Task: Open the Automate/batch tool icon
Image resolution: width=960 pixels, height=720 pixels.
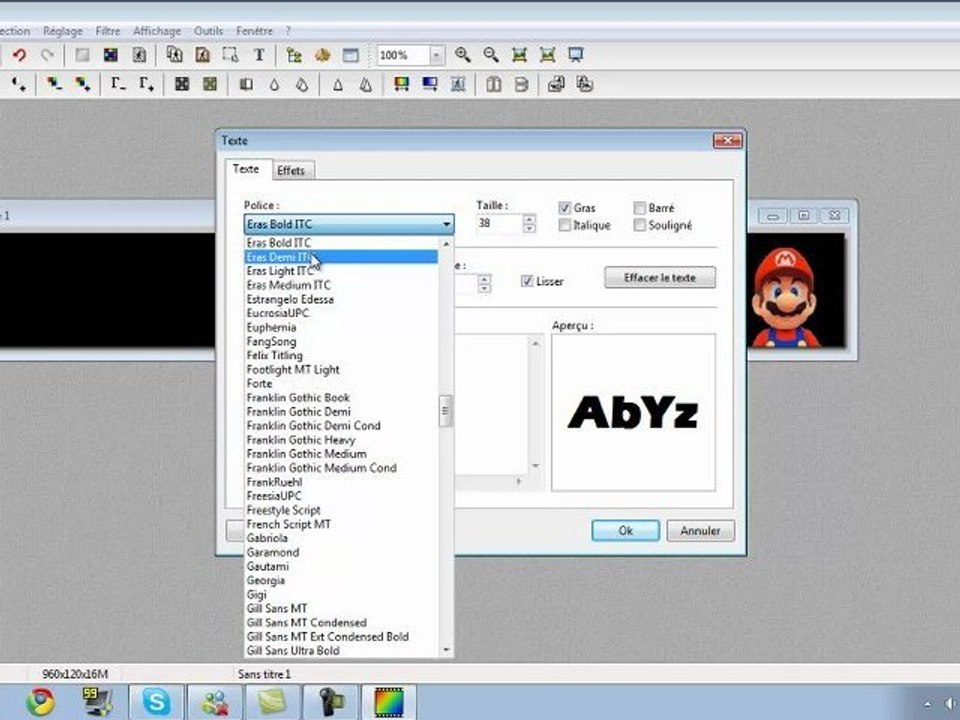Action: [x=323, y=55]
